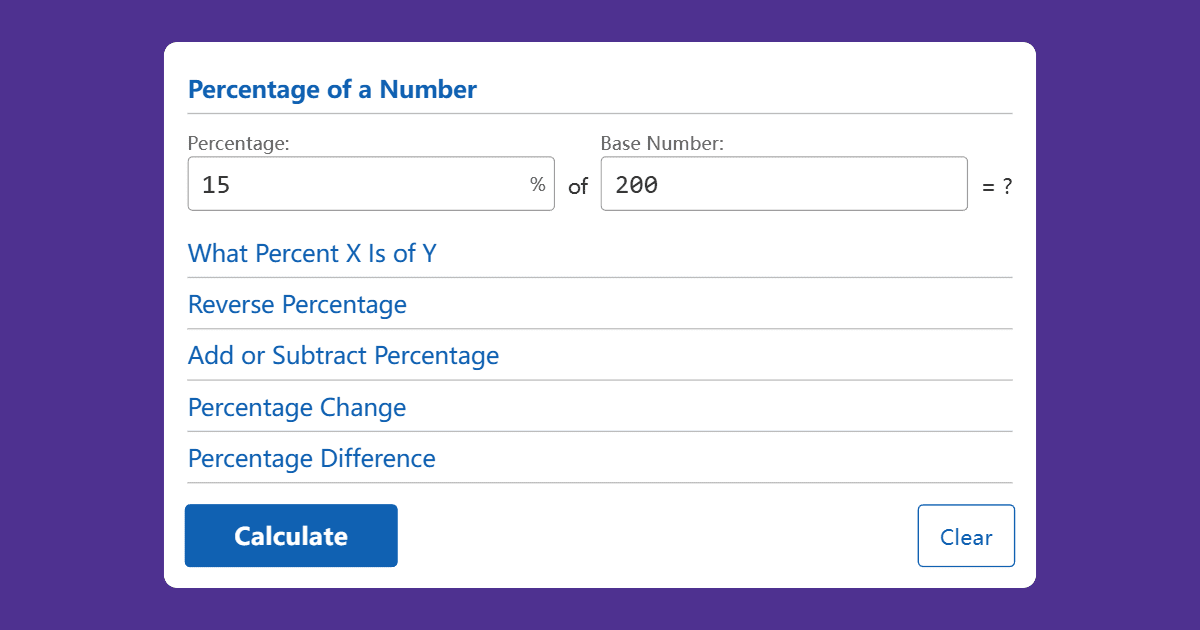Screen dimensions: 1200x630
Task: Click the Percentage: field label
Action: coord(238,143)
